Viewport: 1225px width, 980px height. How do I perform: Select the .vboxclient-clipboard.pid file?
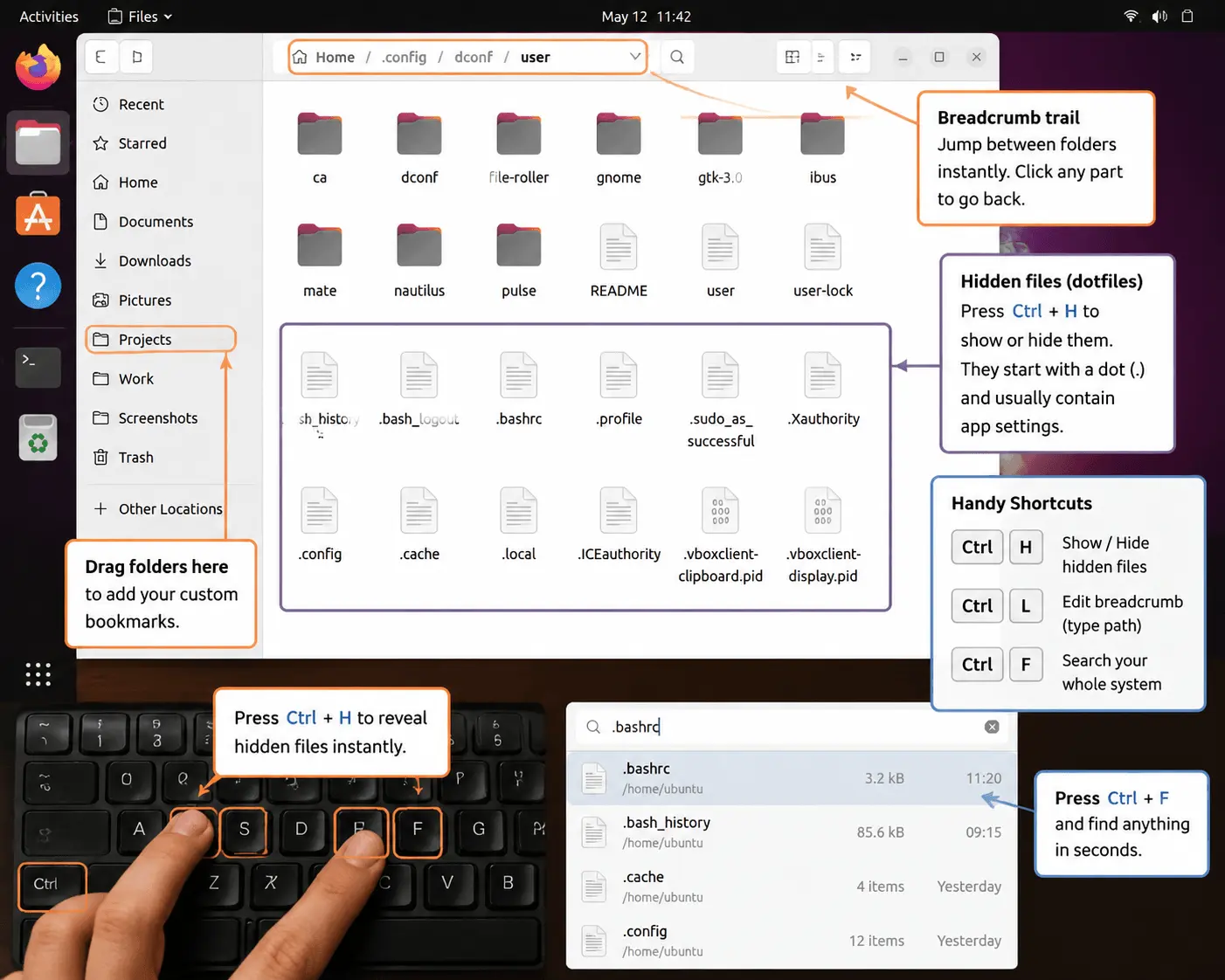click(x=720, y=535)
